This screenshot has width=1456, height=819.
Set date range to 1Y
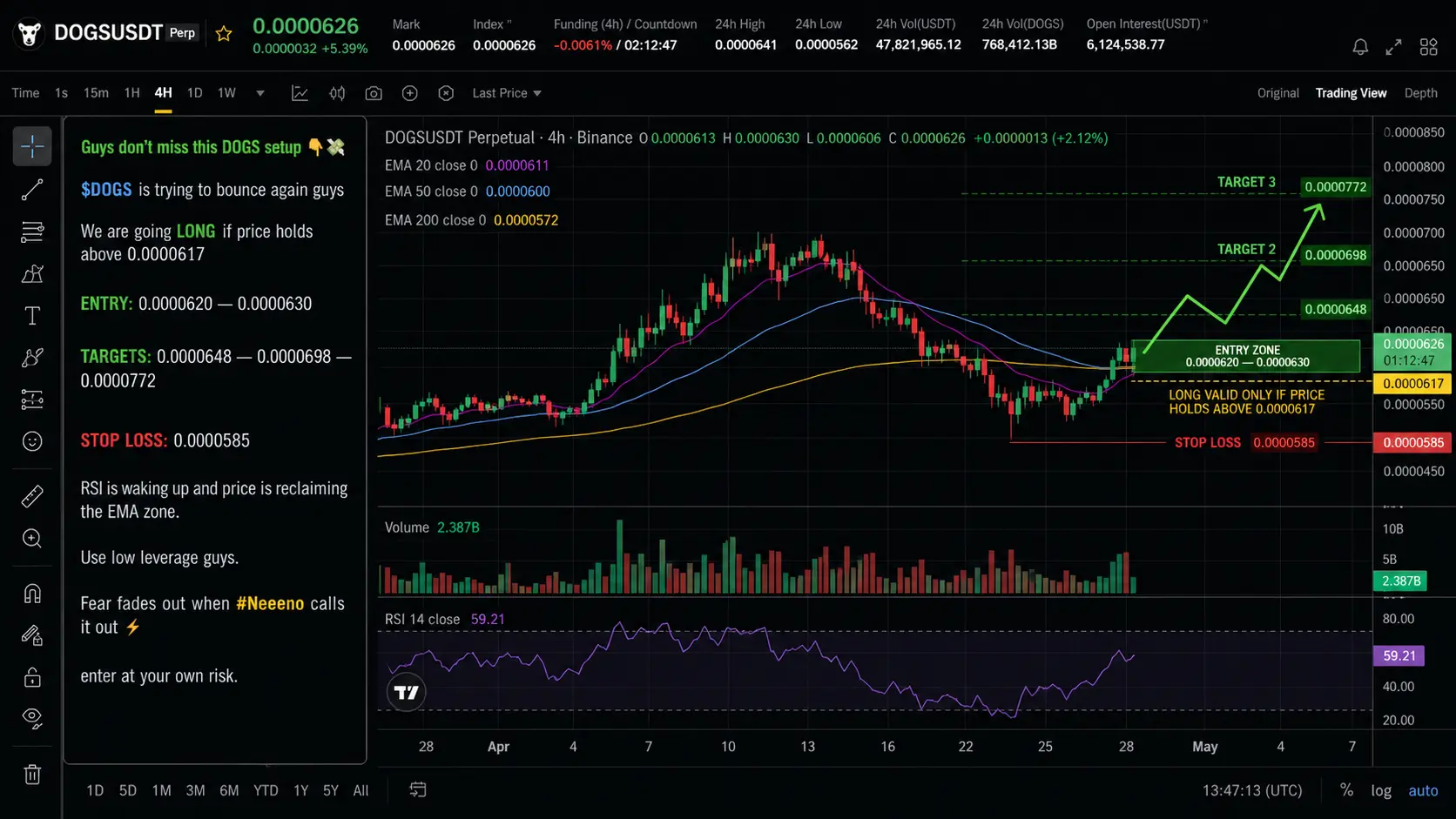point(300,790)
